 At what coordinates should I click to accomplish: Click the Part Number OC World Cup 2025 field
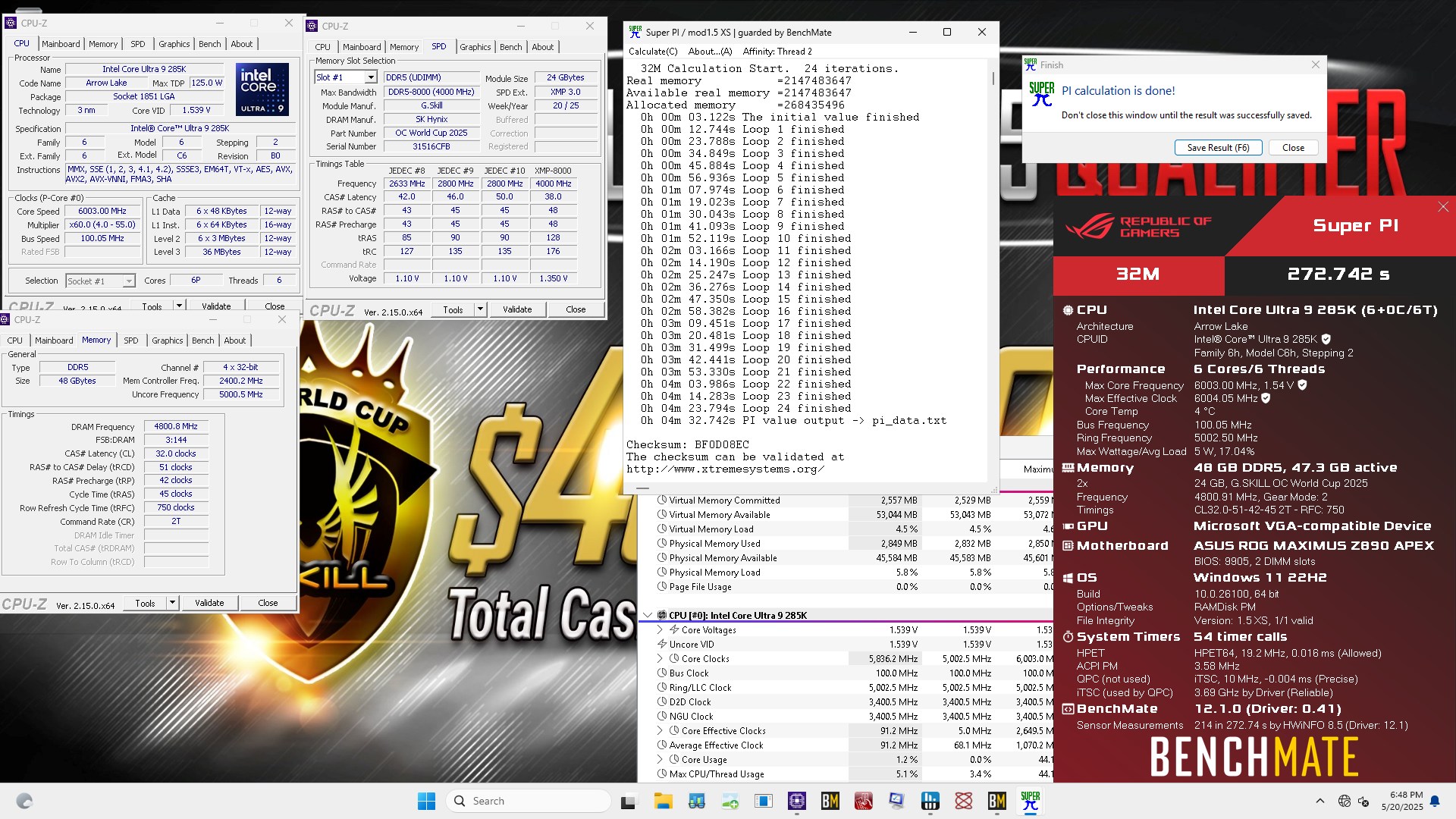coord(431,133)
